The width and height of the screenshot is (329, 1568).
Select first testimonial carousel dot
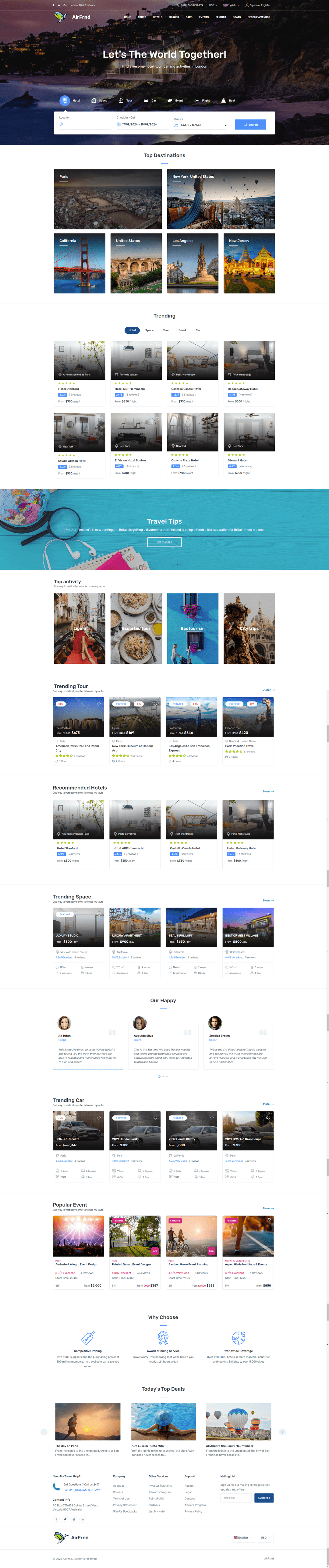(159, 1076)
